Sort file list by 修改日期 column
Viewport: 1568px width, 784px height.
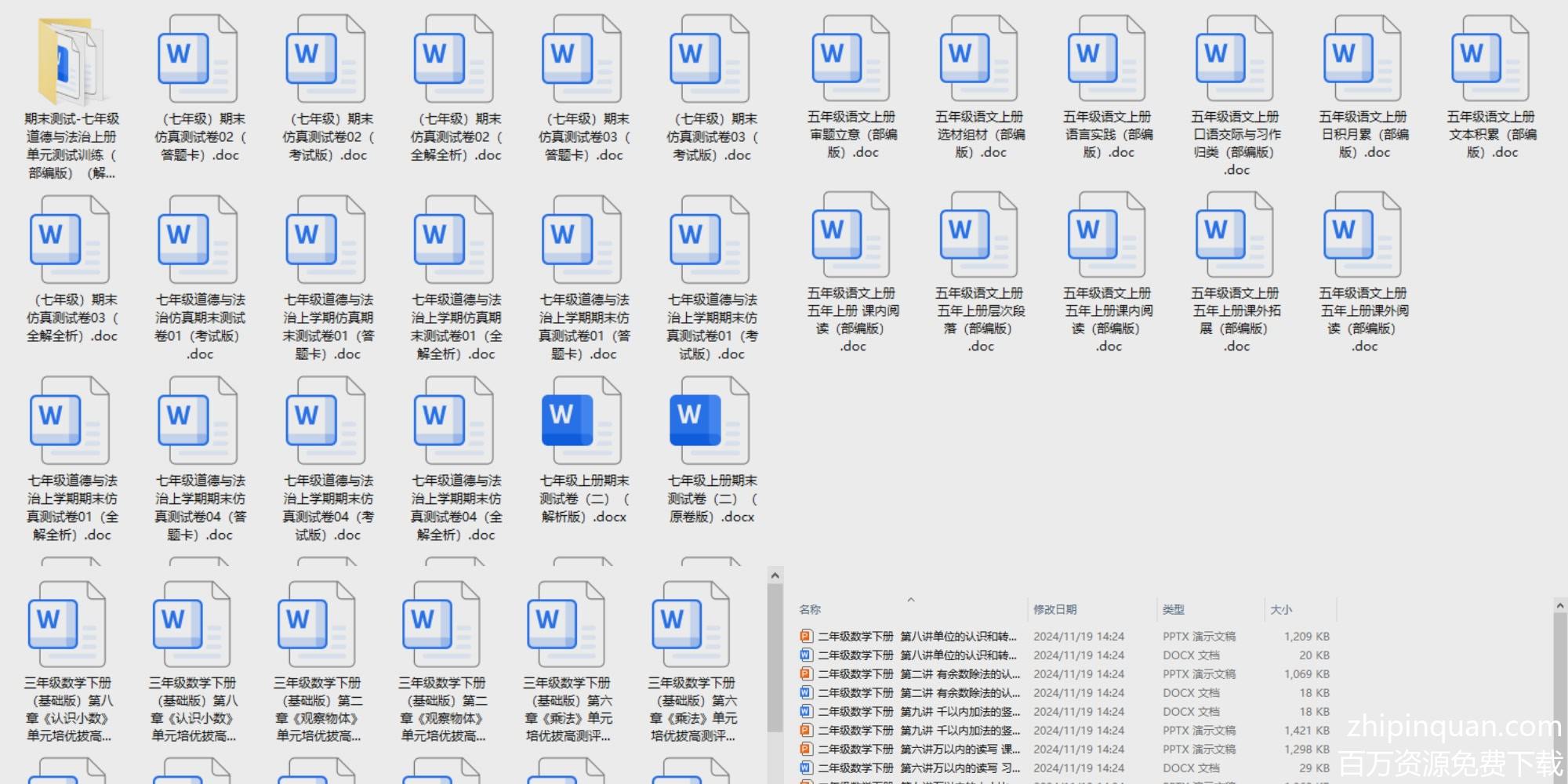click(x=1054, y=609)
